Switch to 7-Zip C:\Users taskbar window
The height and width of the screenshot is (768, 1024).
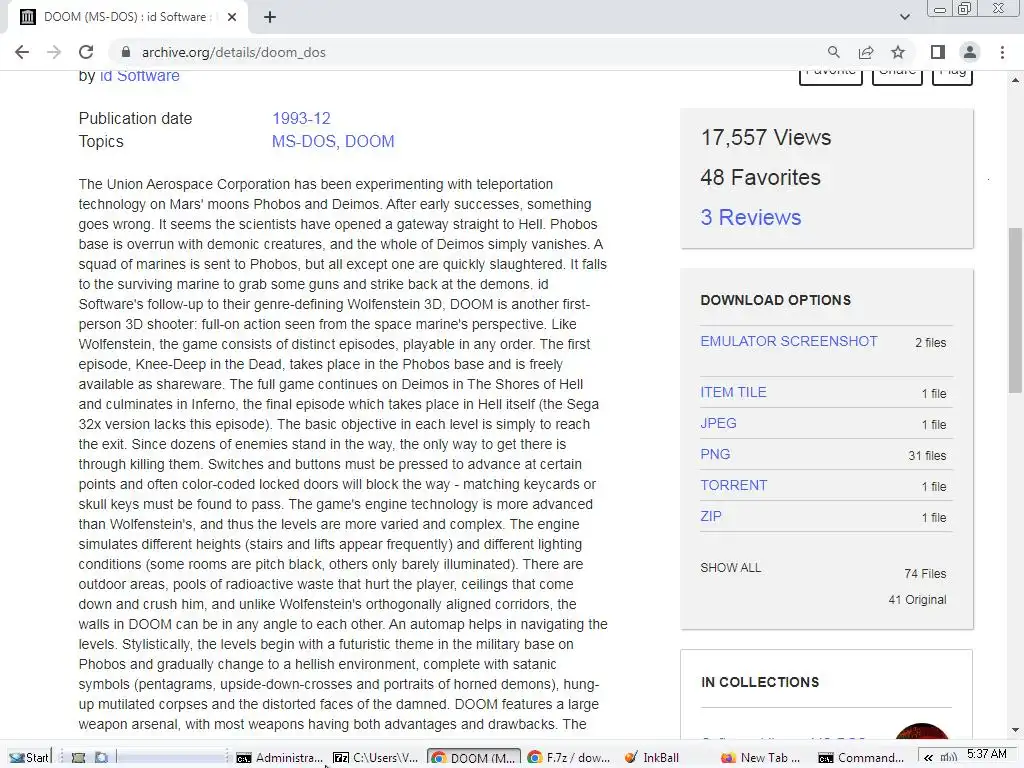(376, 758)
